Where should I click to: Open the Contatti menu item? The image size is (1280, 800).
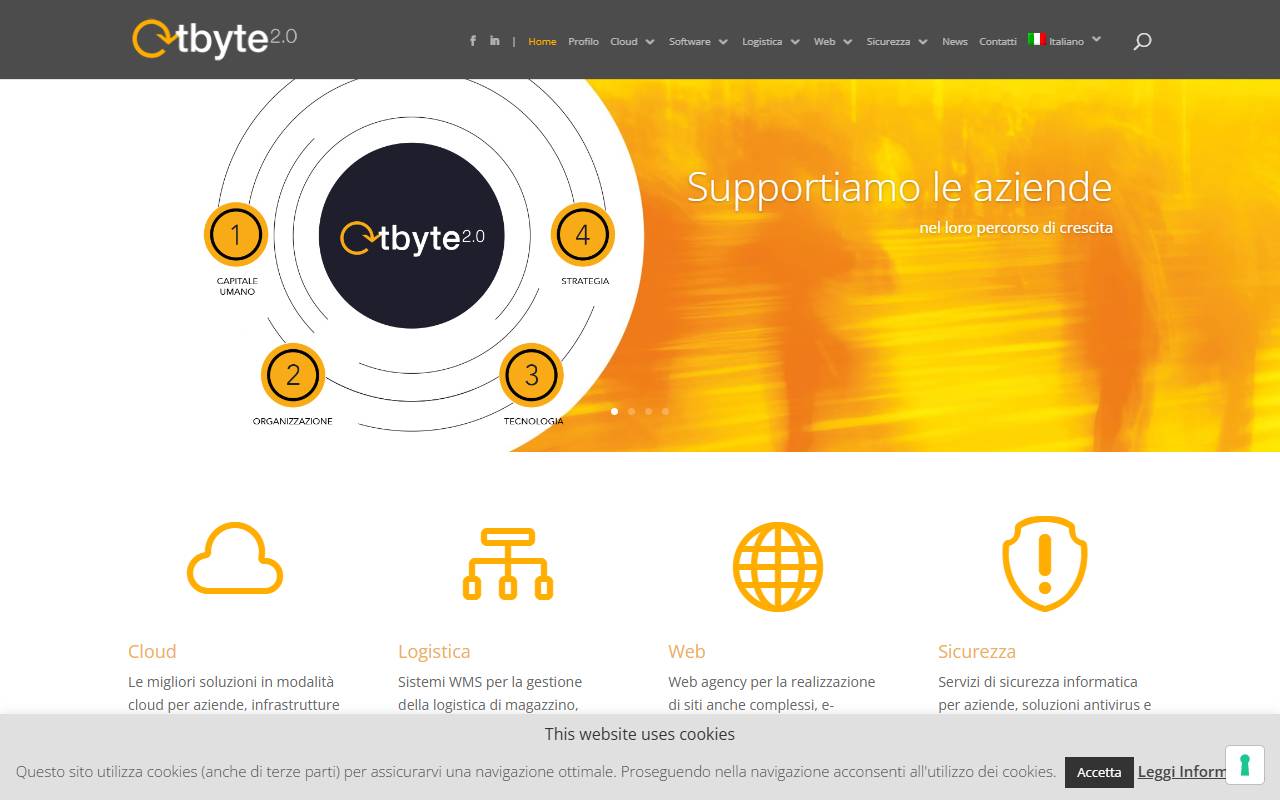point(998,42)
